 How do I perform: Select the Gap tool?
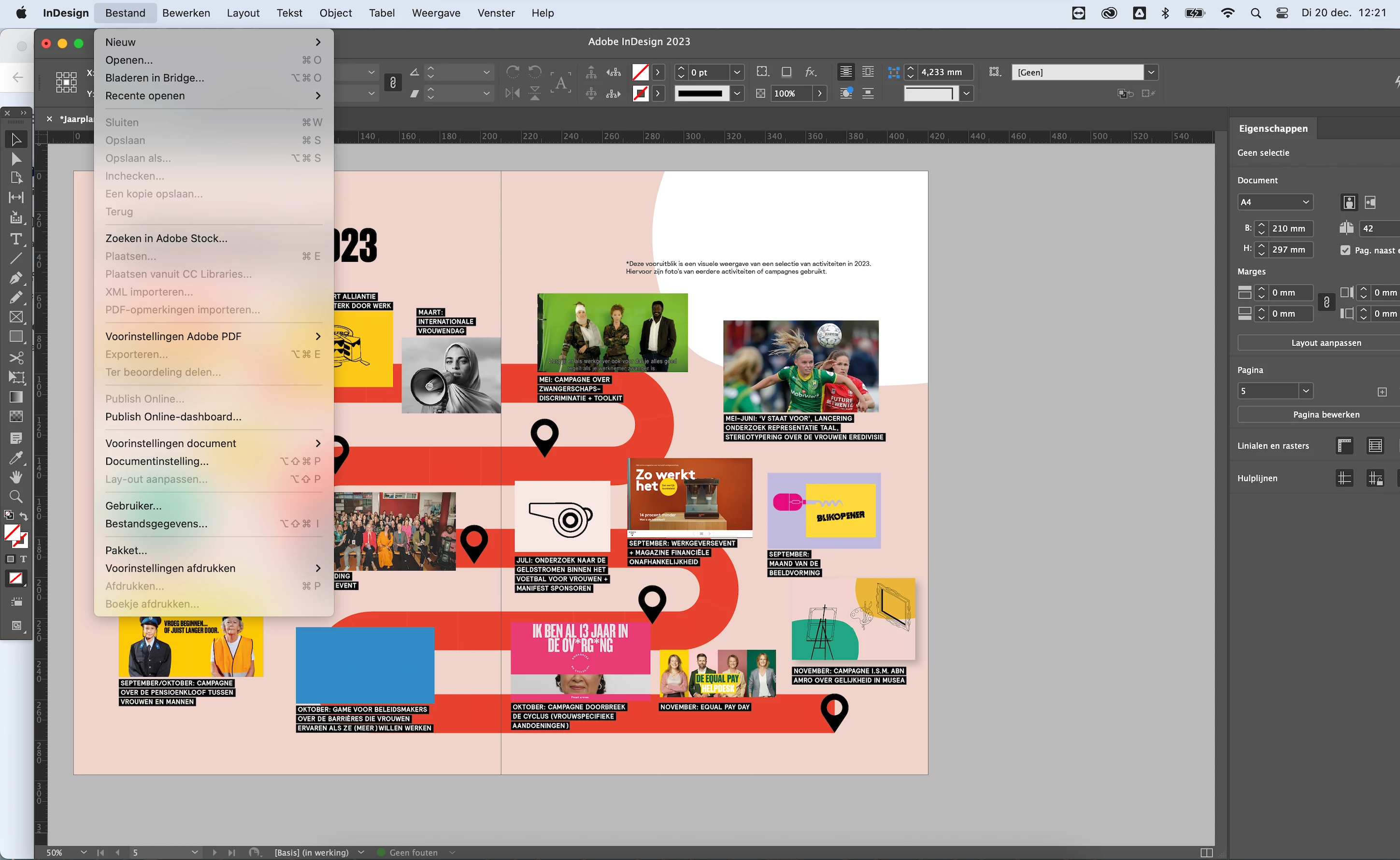tap(16, 198)
